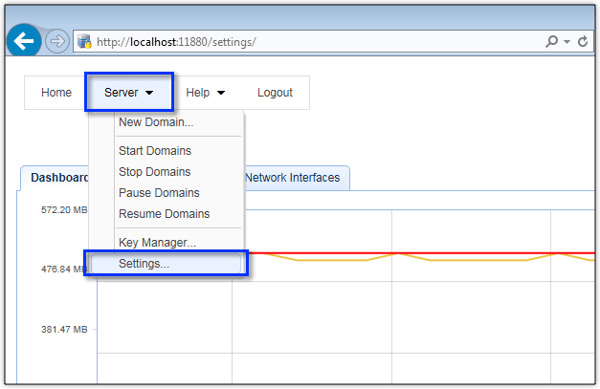Click the search magnifier icon in address bar
This screenshot has width=600, height=389.
pyautogui.click(x=551, y=41)
